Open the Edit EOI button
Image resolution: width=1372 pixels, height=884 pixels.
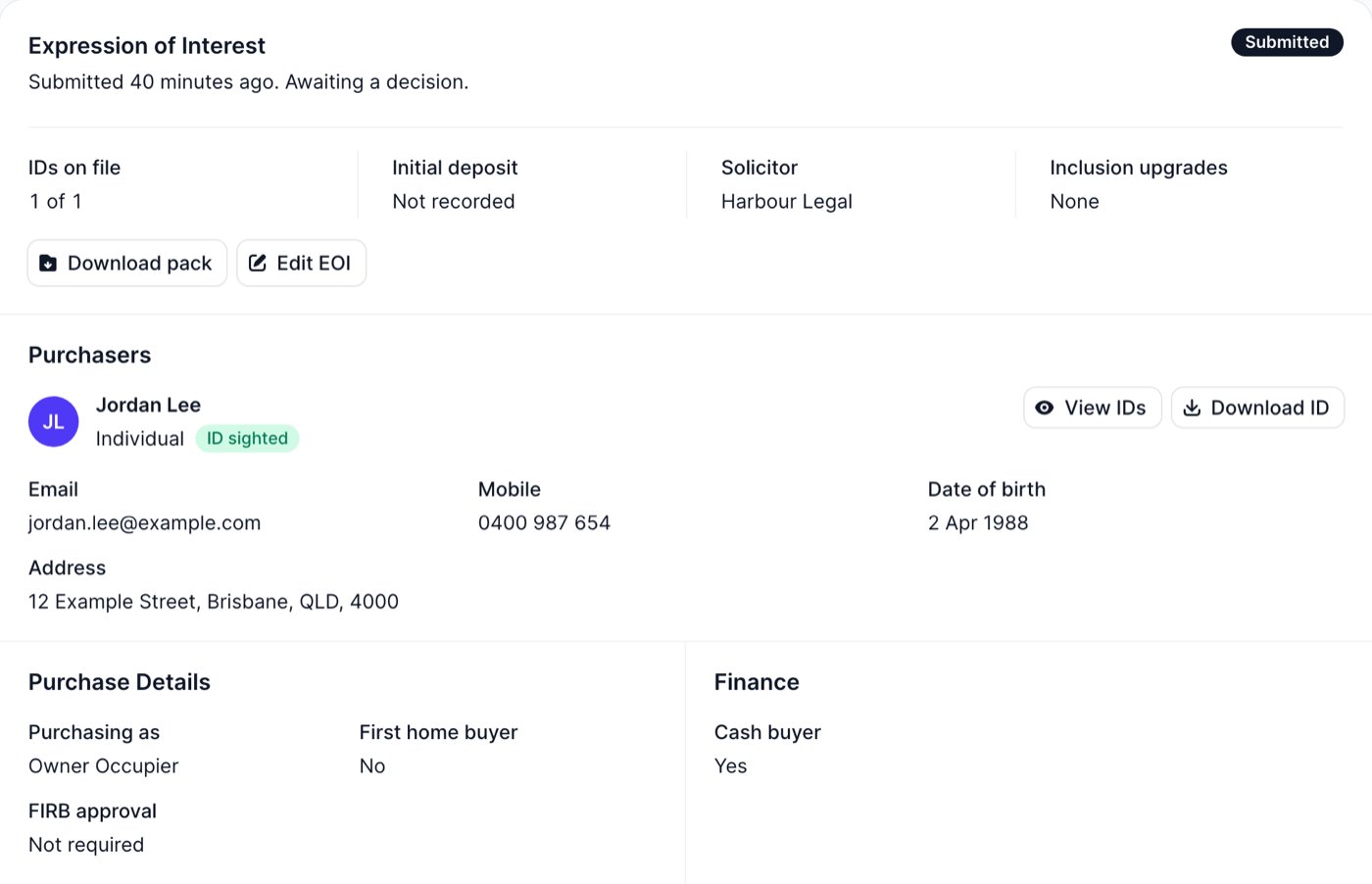(x=302, y=263)
